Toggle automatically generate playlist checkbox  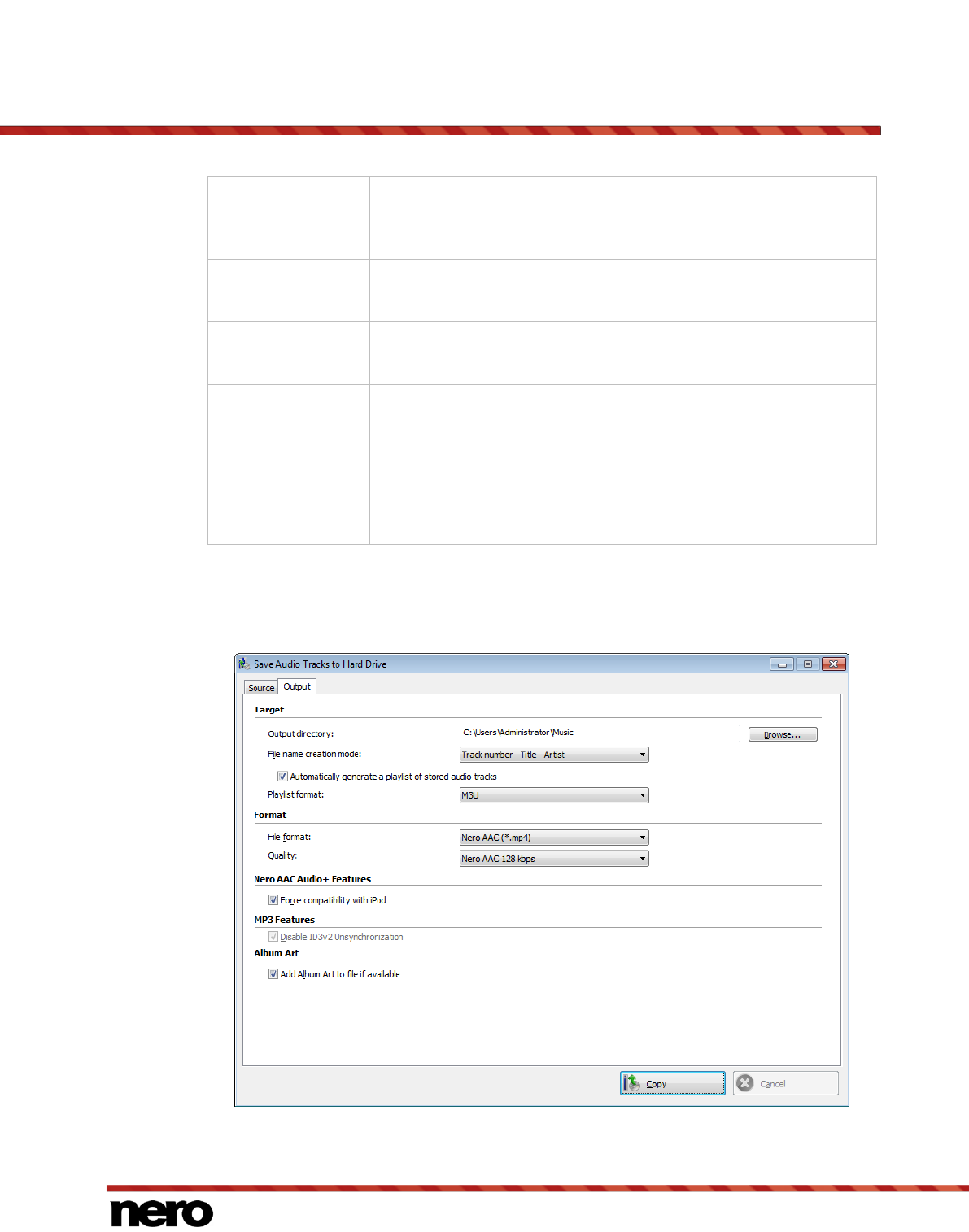click(x=282, y=777)
